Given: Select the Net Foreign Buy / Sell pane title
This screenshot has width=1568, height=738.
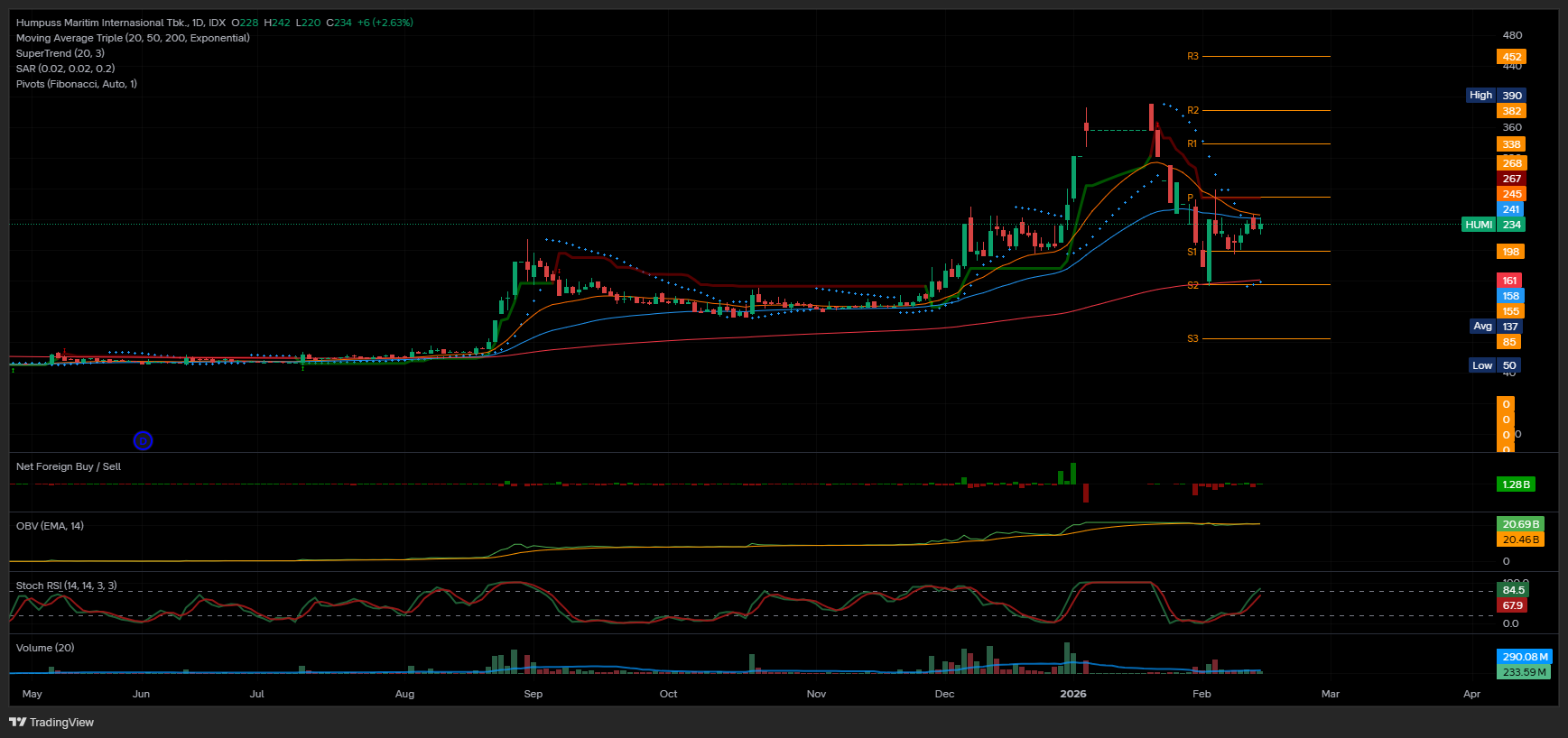Looking at the screenshot, I should point(69,466).
